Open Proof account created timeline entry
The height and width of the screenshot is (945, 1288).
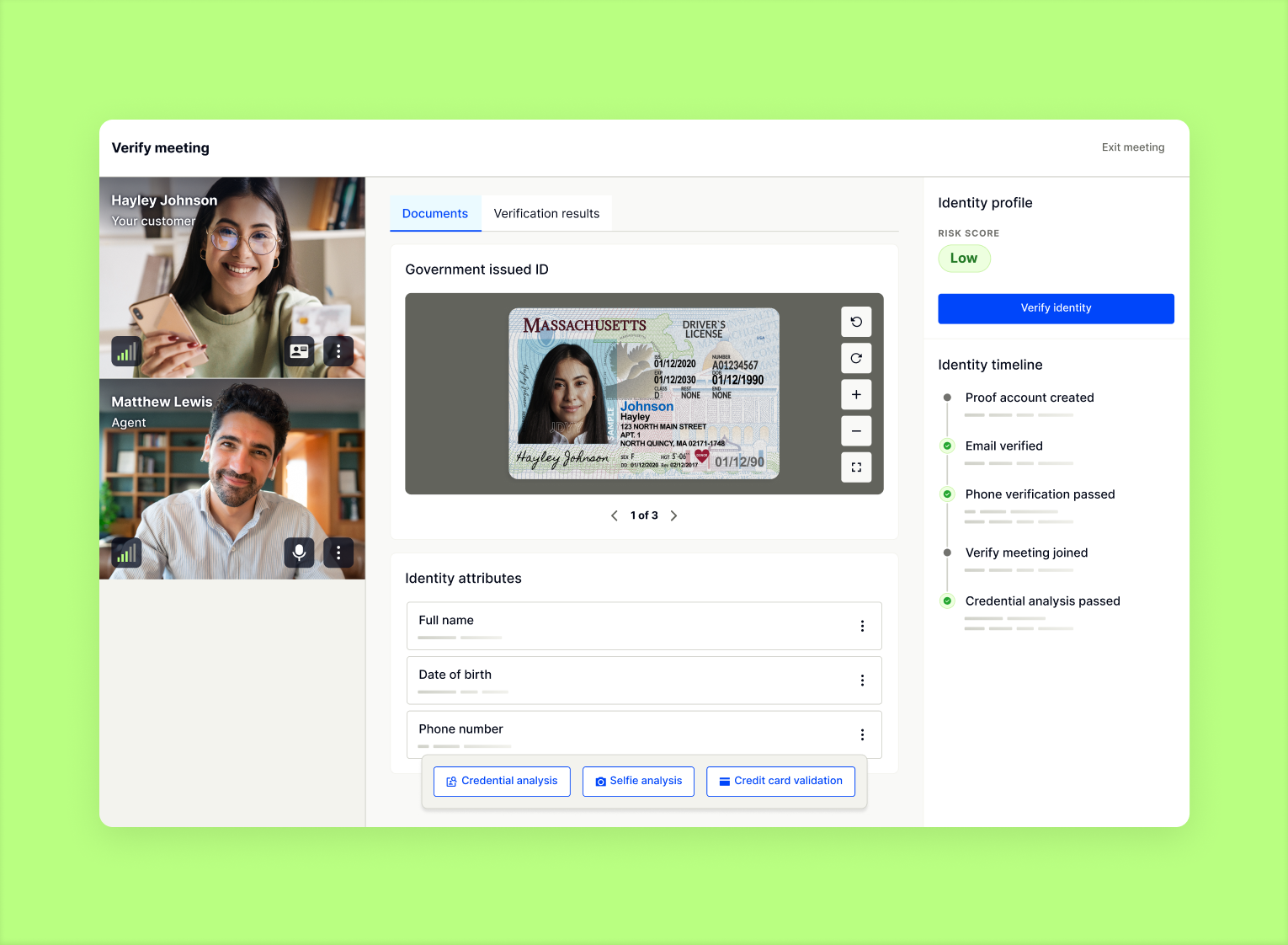coord(1030,398)
